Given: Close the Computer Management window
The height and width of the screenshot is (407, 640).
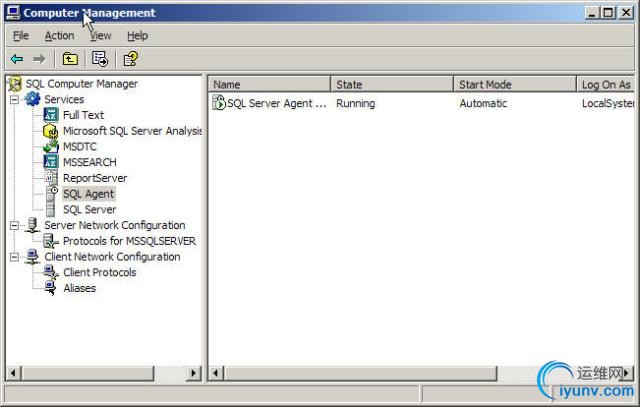Looking at the screenshot, I should click(x=626, y=13).
